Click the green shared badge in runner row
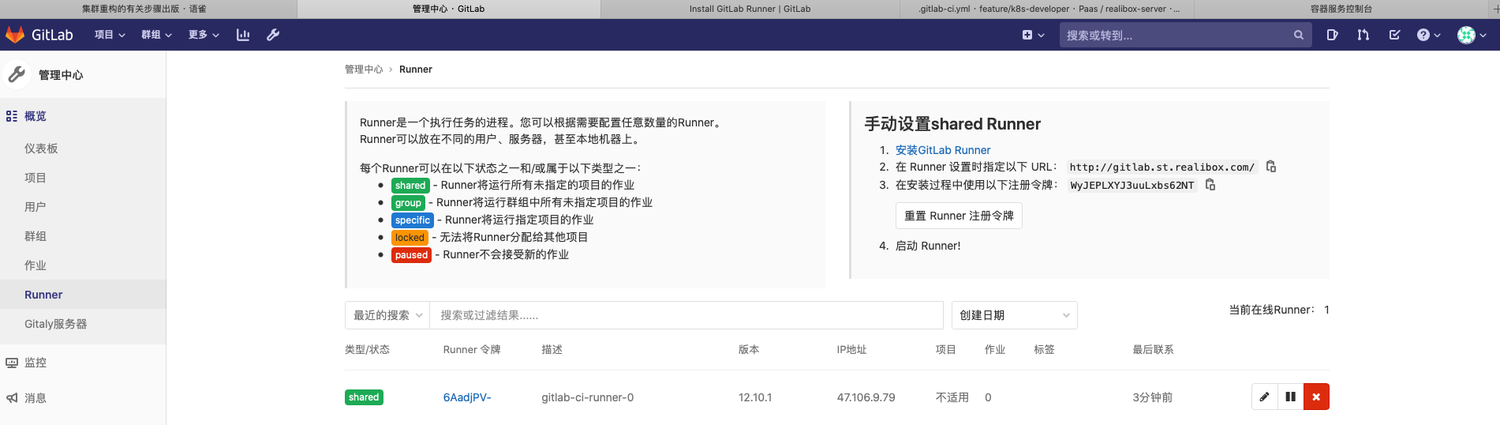This screenshot has width=1500, height=425. [364, 397]
